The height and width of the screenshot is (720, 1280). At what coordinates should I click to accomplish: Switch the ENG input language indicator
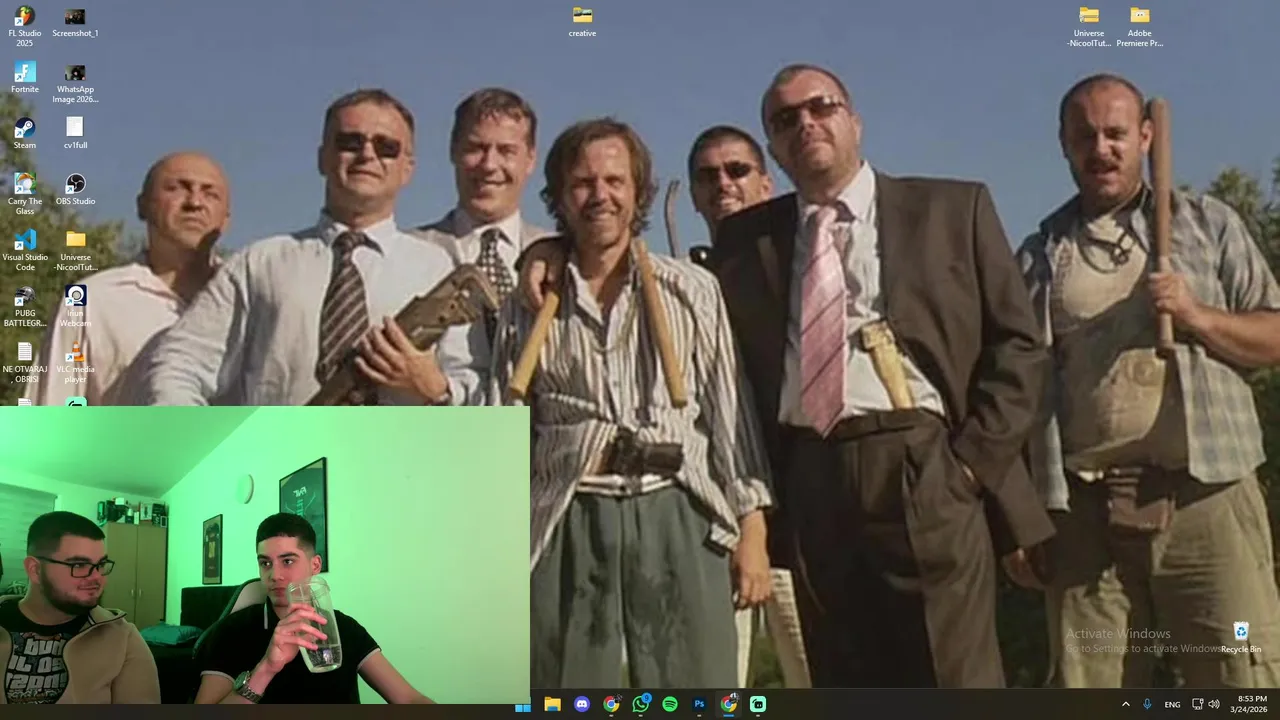pyautogui.click(x=1172, y=704)
